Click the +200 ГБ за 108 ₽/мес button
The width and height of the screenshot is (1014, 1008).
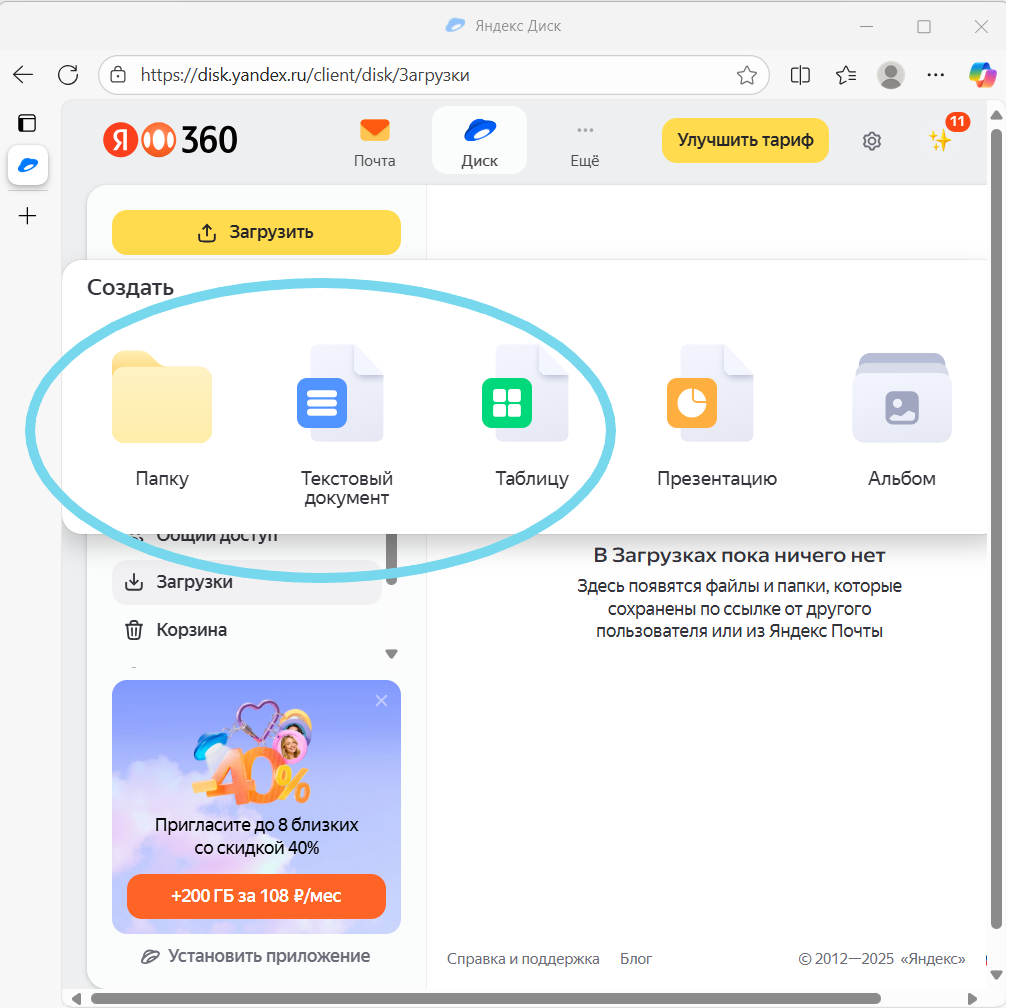256,896
